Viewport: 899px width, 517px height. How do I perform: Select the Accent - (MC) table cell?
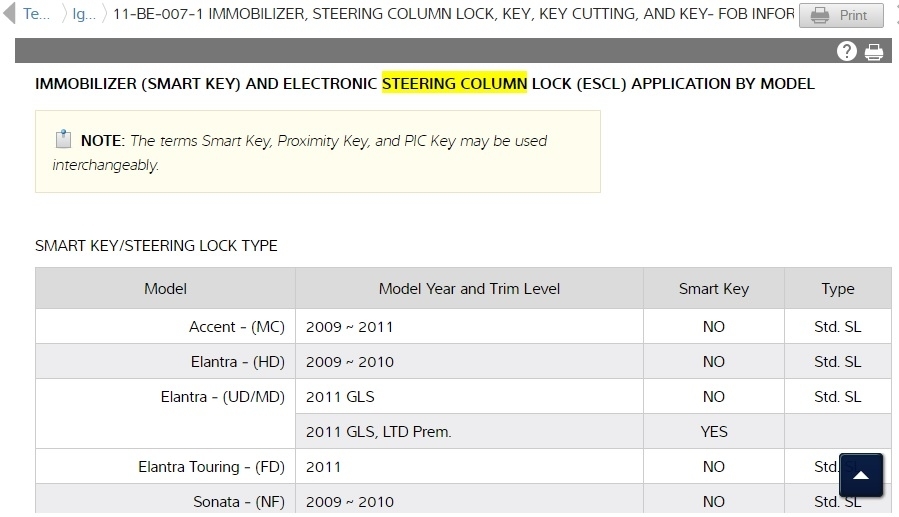(x=237, y=327)
